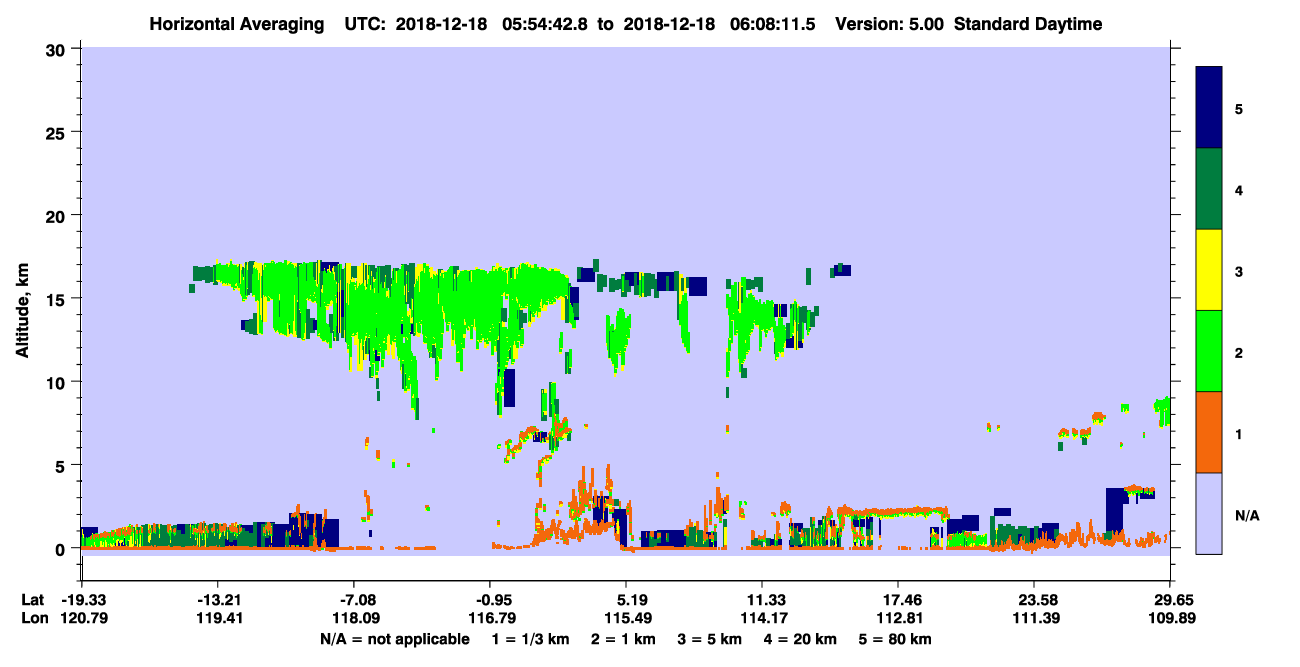The height and width of the screenshot is (667, 1300).
Task: Click the dark green level 4 legend swatch
Action: pos(1209,189)
